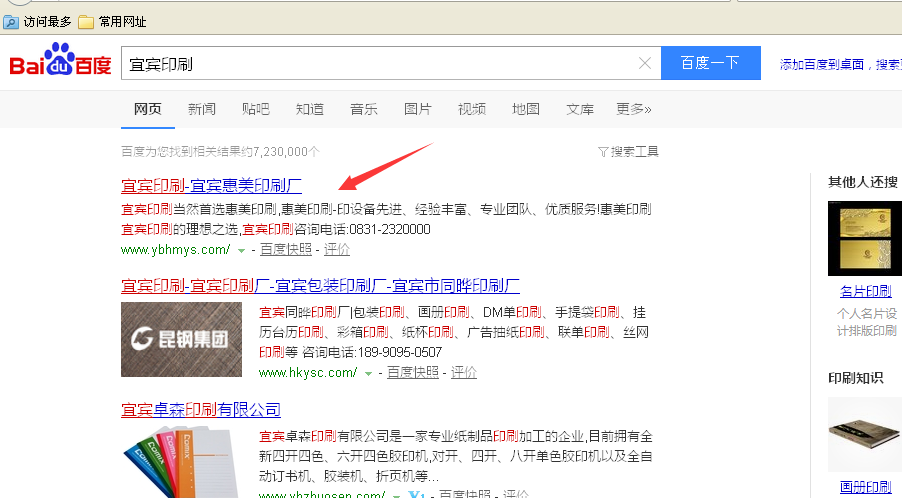Expand the 更多» menu
The image size is (902, 498).
633,109
